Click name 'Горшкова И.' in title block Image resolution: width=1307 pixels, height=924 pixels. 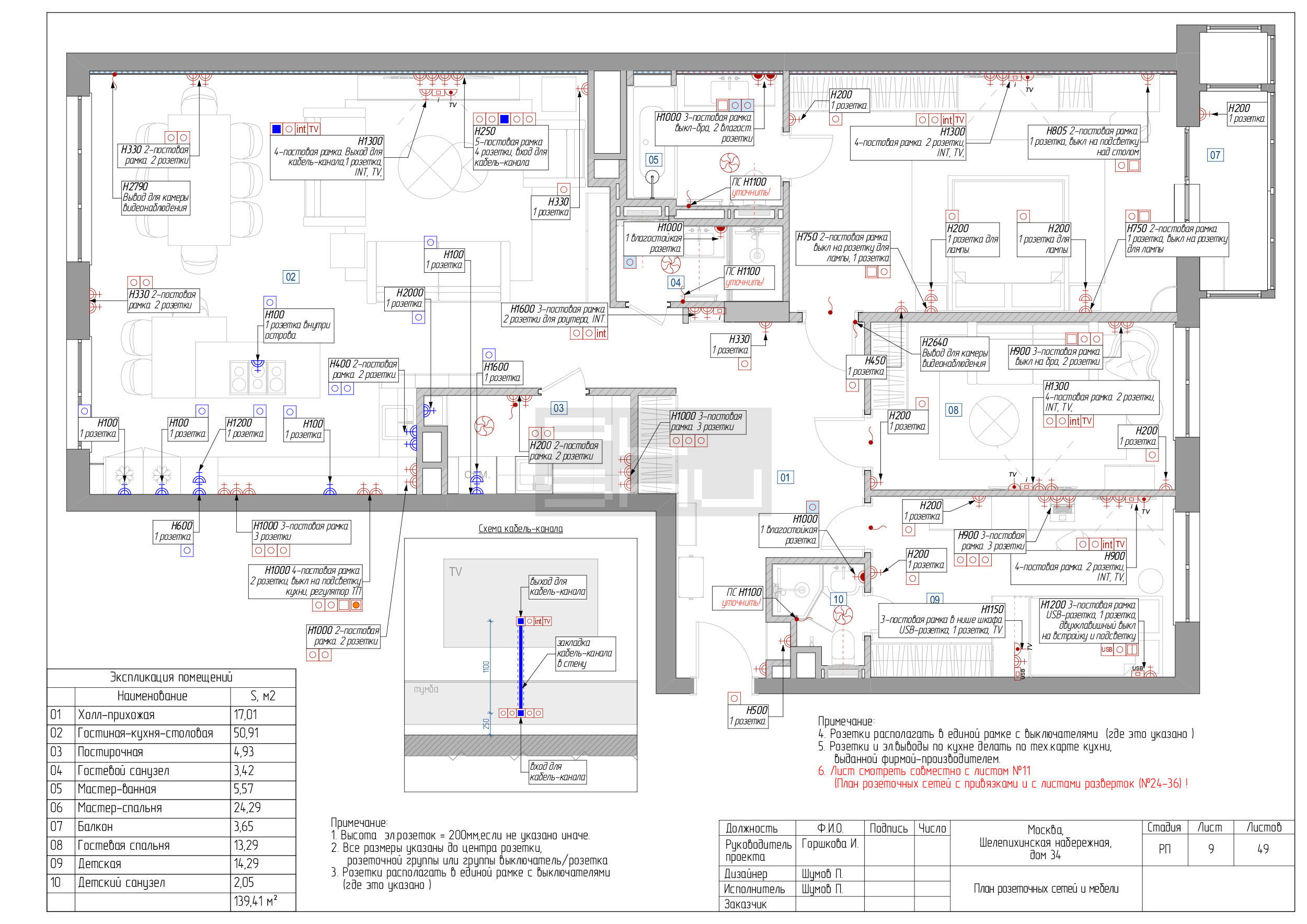tap(830, 845)
